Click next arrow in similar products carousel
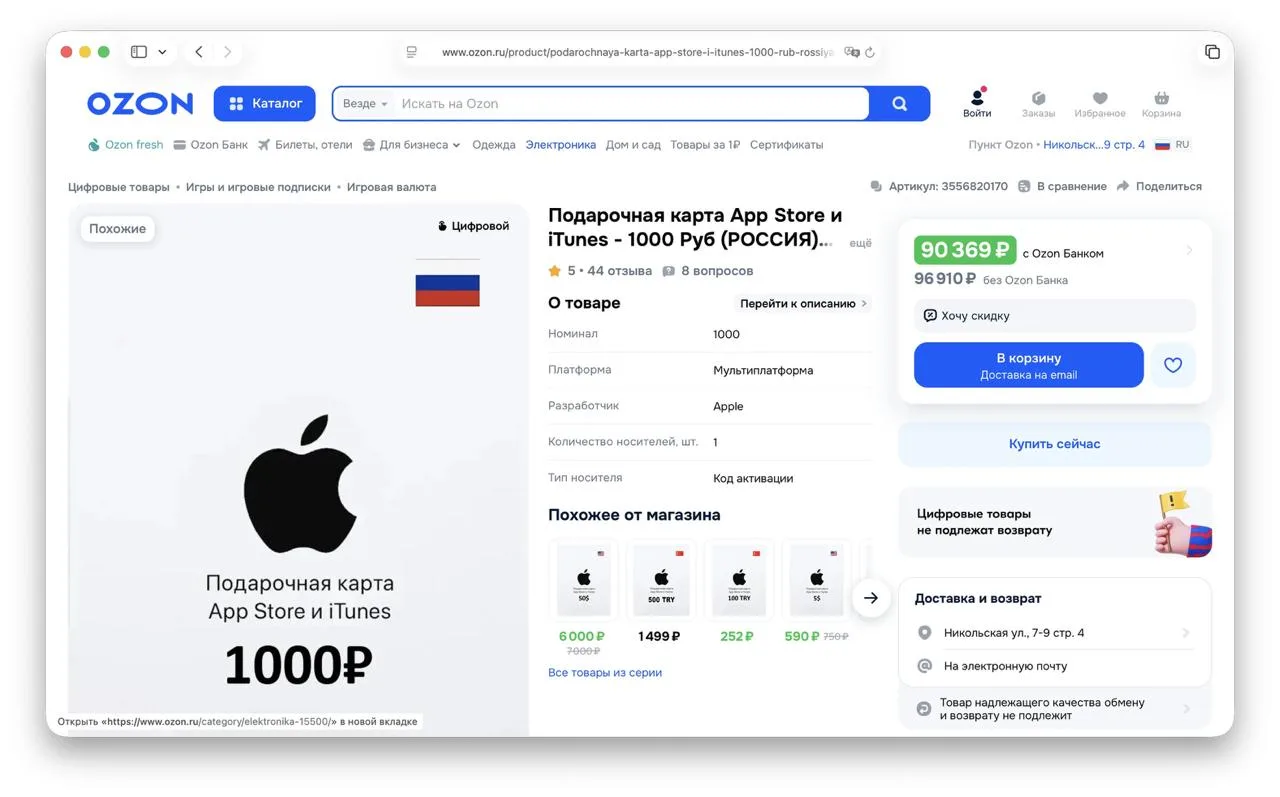Image resolution: width=1280 pixels, height=797 pixels. (x=871, y=598)
